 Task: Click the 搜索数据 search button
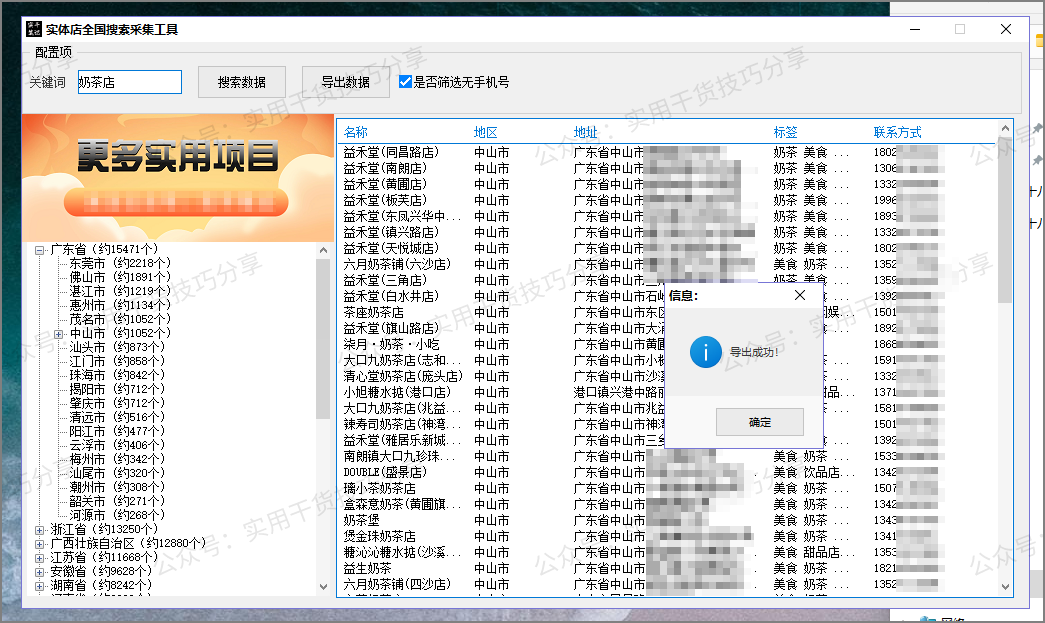click(x=241, y=82)
